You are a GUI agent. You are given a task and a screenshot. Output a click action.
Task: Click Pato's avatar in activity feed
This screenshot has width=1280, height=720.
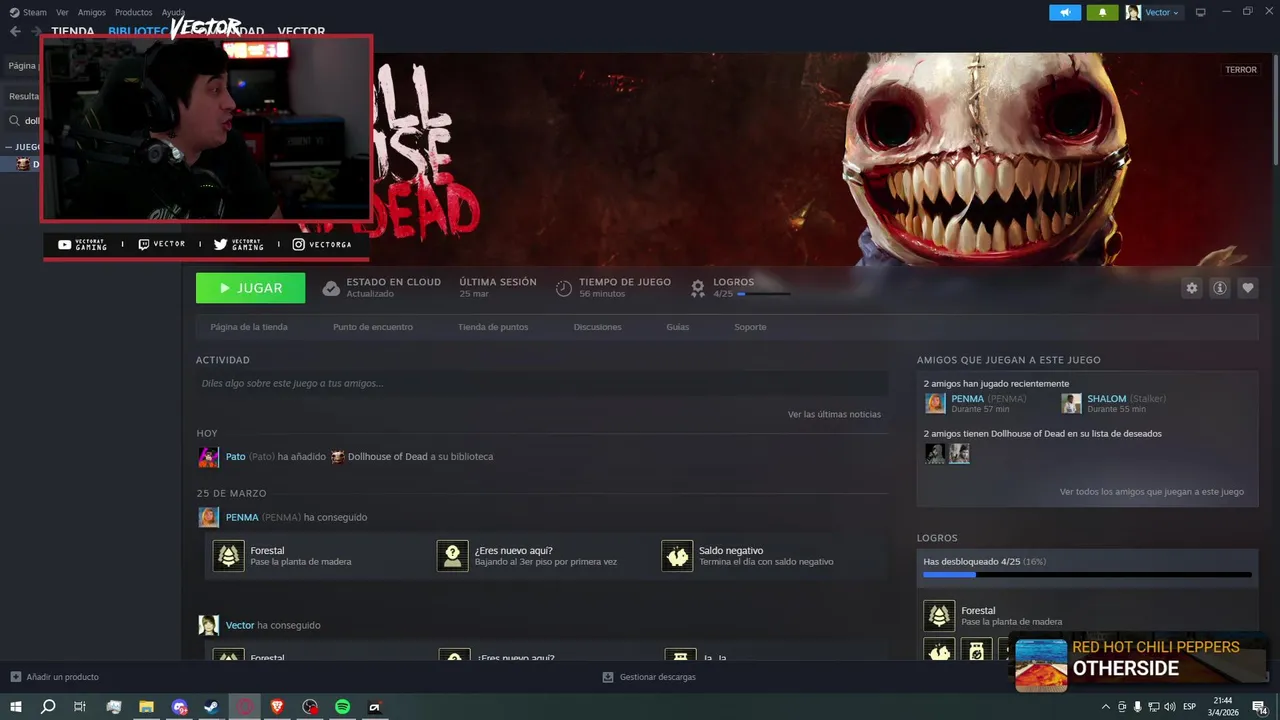point(208,457)
